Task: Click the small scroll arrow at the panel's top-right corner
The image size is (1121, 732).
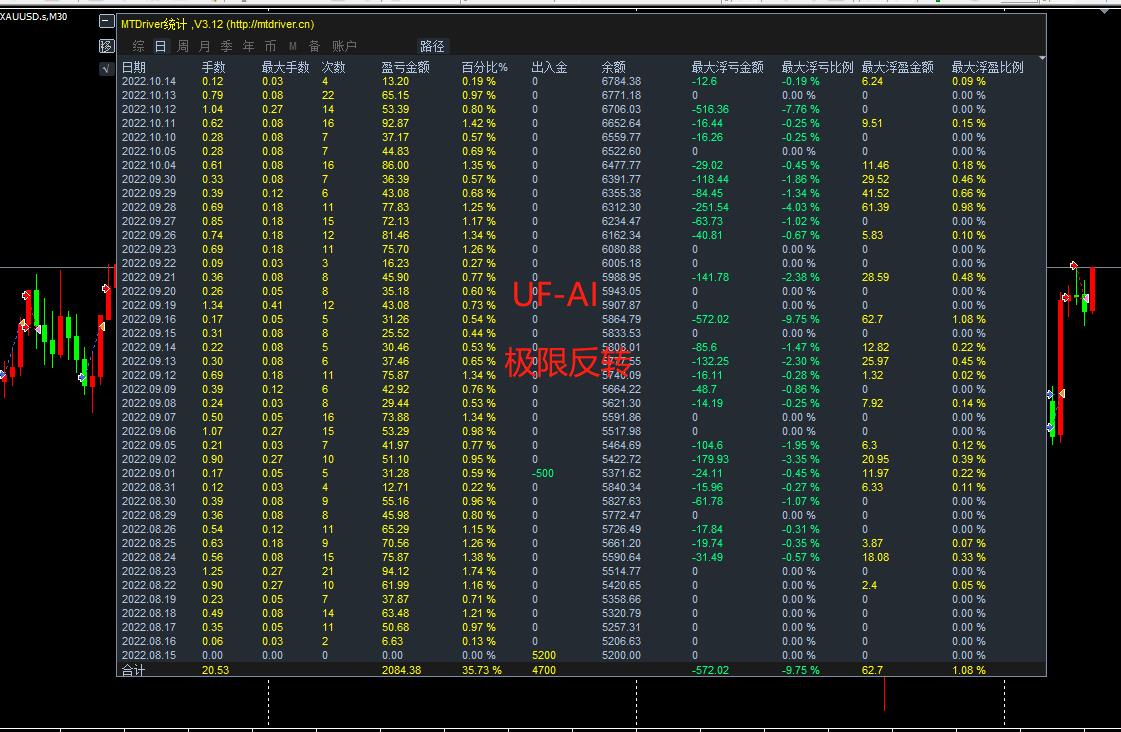Action: (1042, 58)
